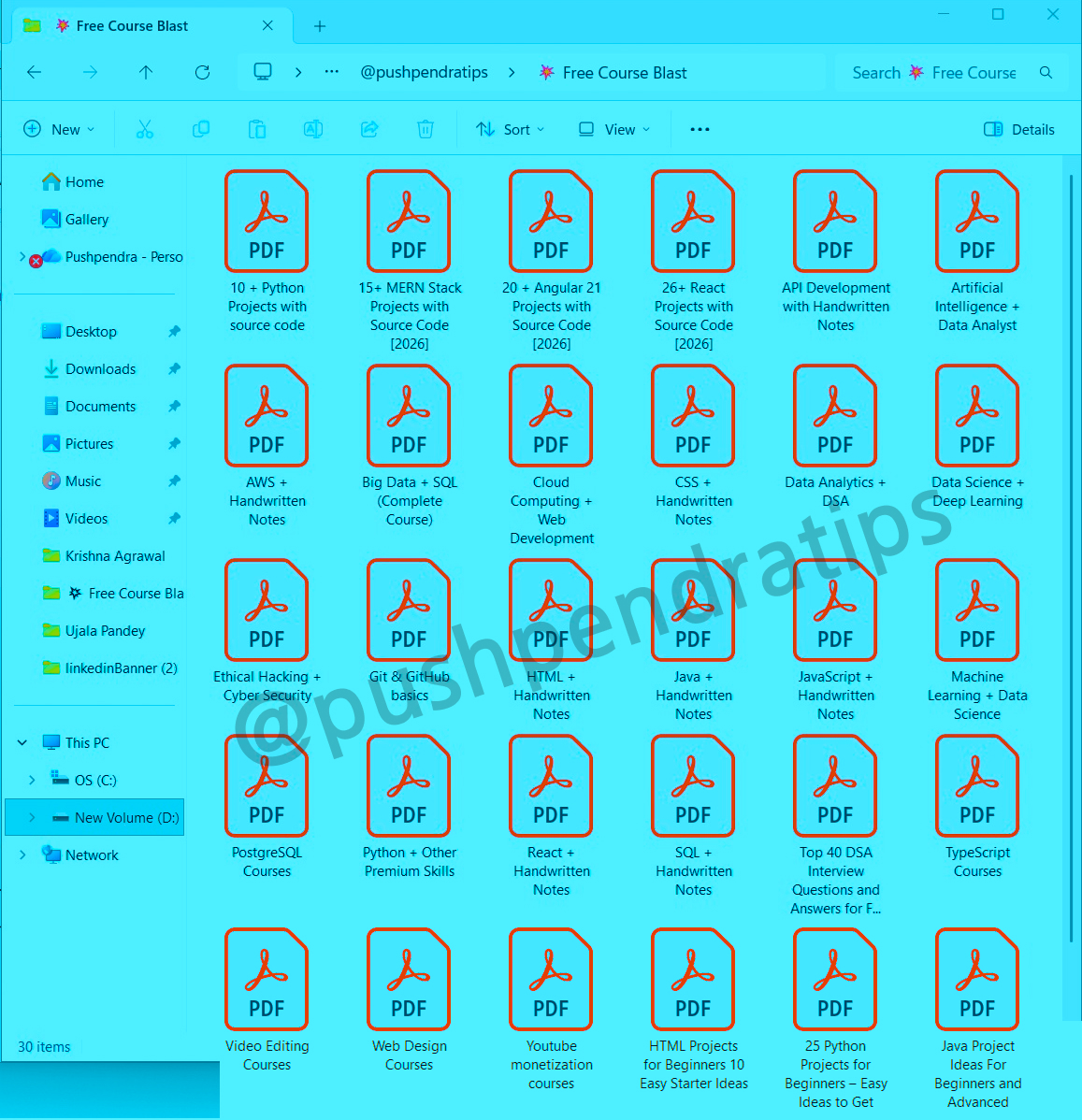Image resolution: width=1082 pixels, height=1120 pixels.
Task: Collapse the This PC tree node
Action: (x=22, y=743)
